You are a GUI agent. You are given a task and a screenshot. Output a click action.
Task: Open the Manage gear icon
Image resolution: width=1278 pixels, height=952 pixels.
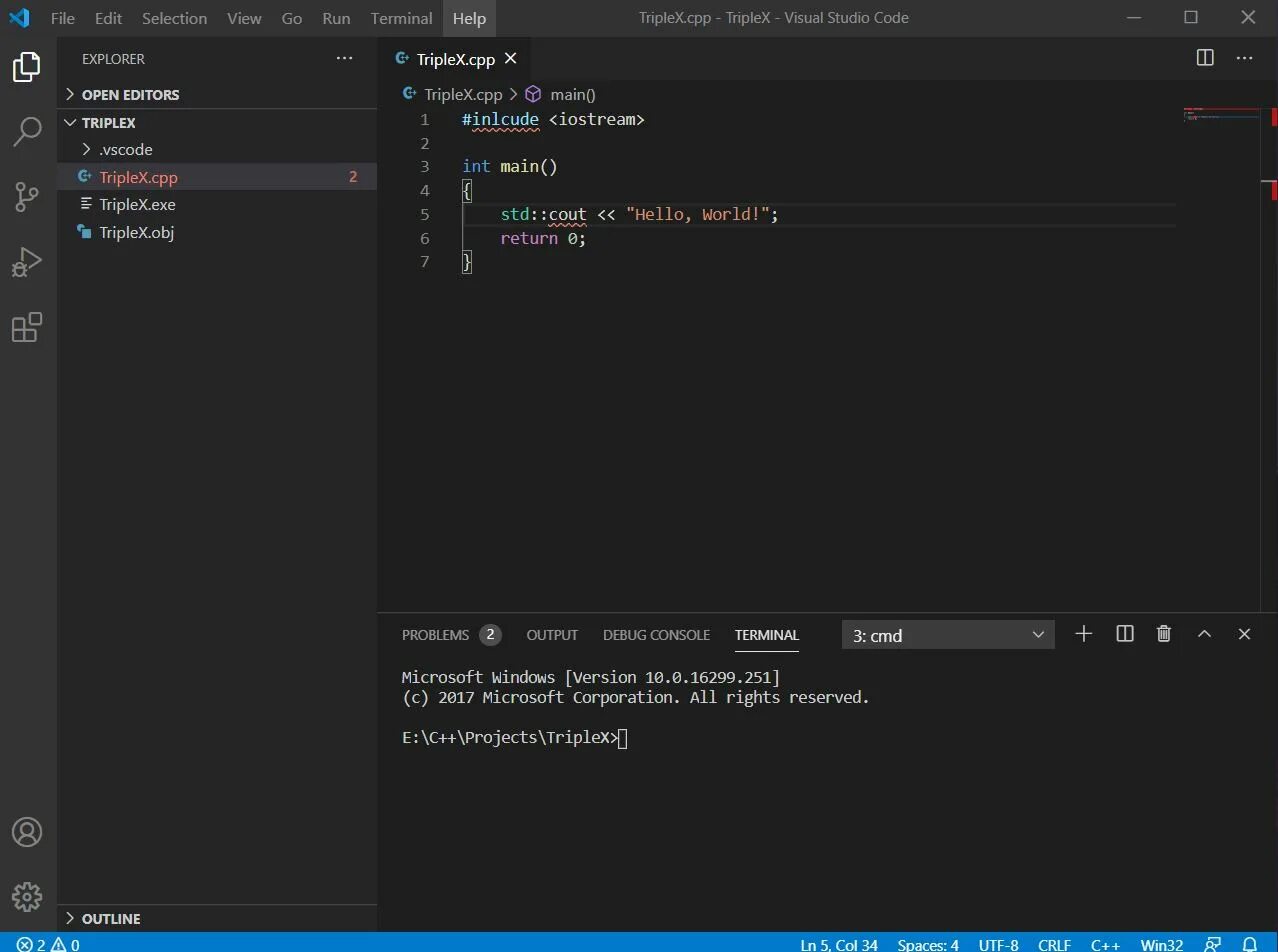27,895
